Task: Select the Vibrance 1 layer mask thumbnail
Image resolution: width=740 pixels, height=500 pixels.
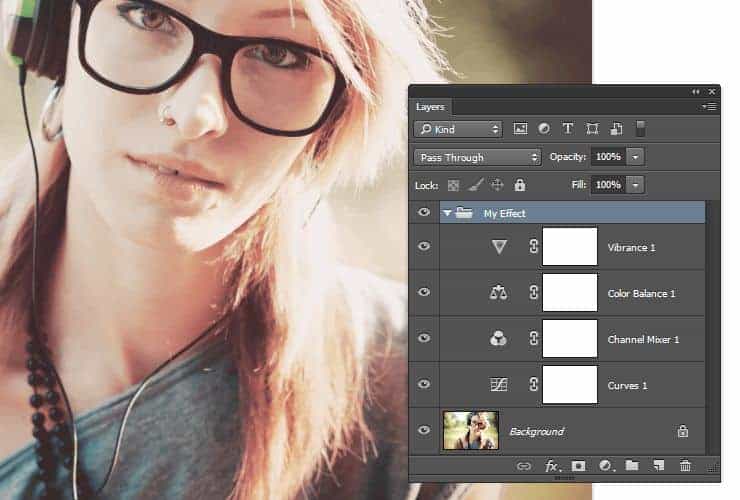Action: [570, 246]
